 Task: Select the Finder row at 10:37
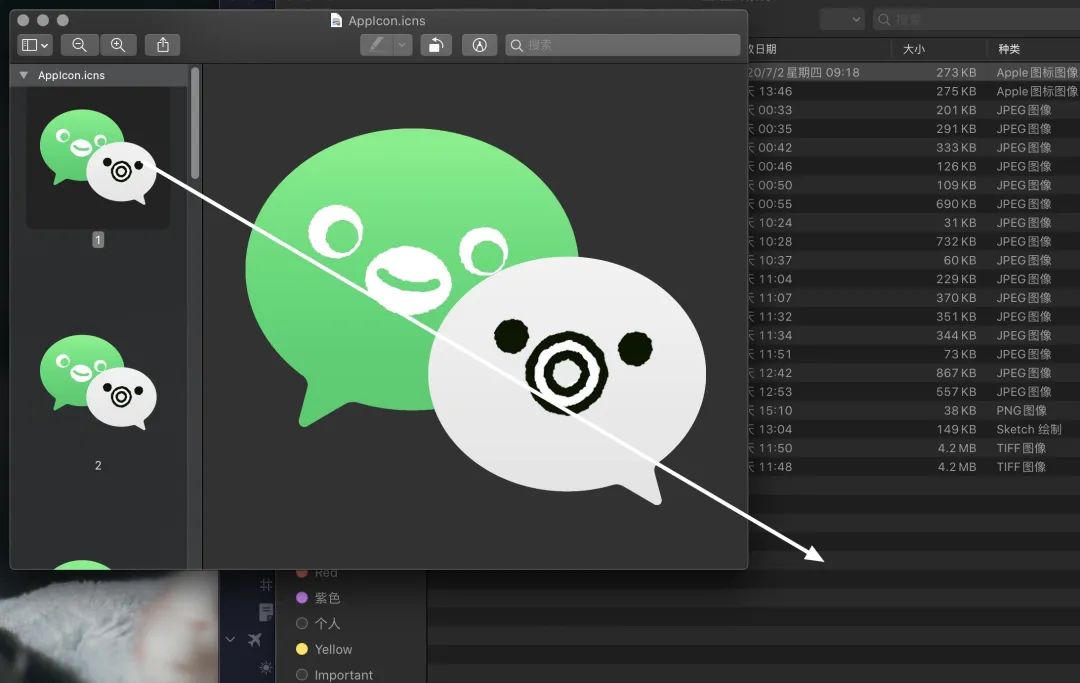[914, 260]
